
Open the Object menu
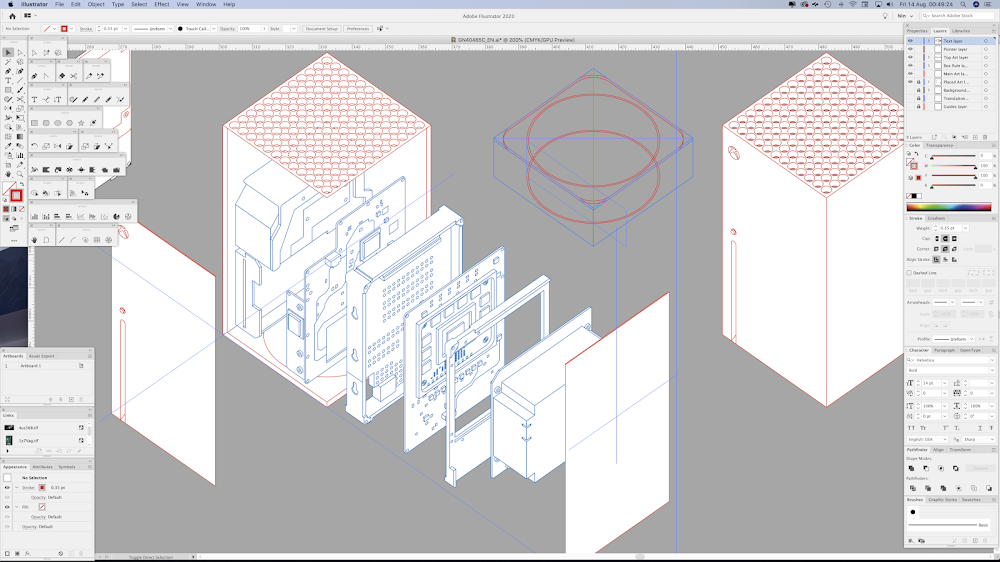click(96, 4)
